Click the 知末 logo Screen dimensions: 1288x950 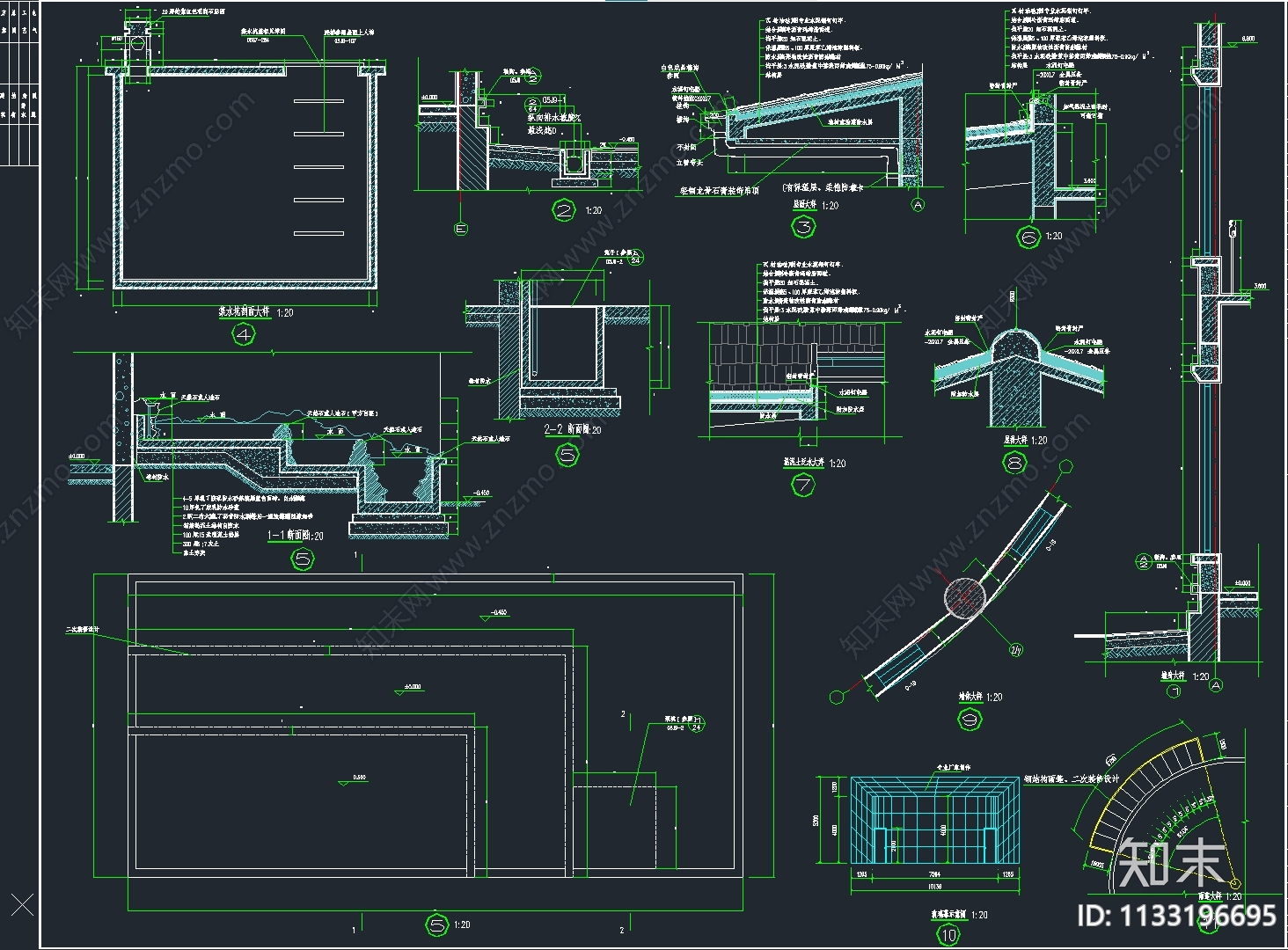[x=1172, y=863]
